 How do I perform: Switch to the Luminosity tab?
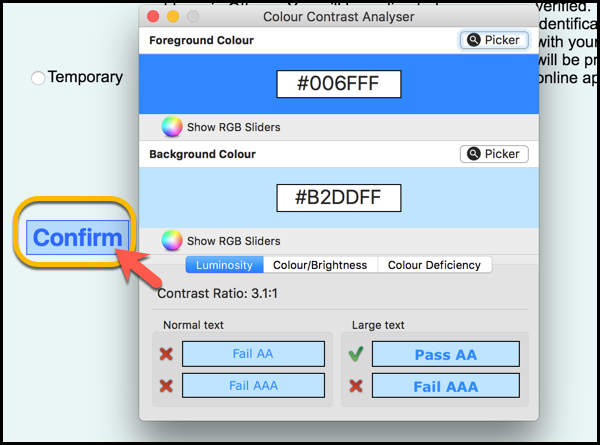(x=224, y=265)
